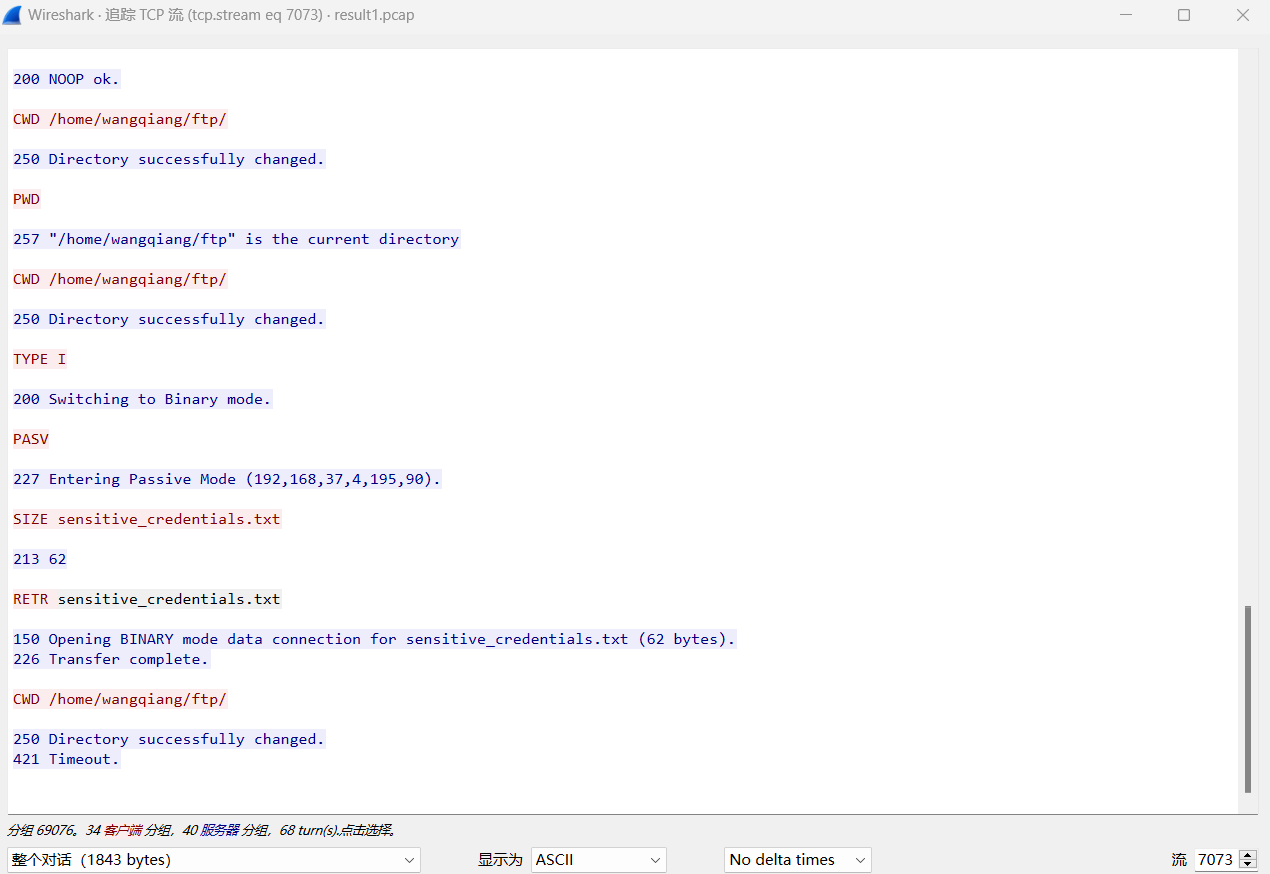
Task: Select the "PWD" client command line
Action: click(x=26, y=199)
